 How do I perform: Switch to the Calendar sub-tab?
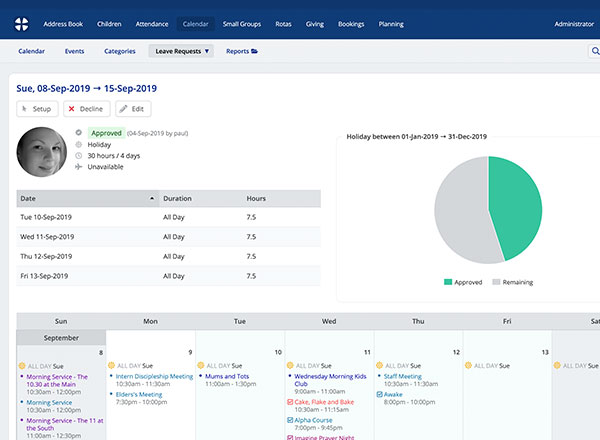click(31, 51)
